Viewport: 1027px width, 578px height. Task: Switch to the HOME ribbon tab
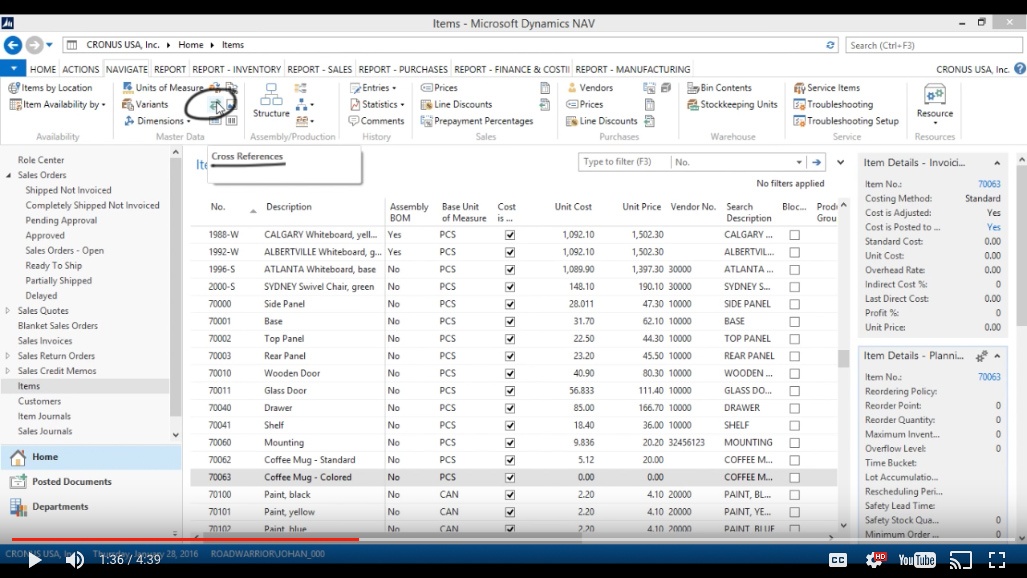pyautogui.click(x=43, y=69)
